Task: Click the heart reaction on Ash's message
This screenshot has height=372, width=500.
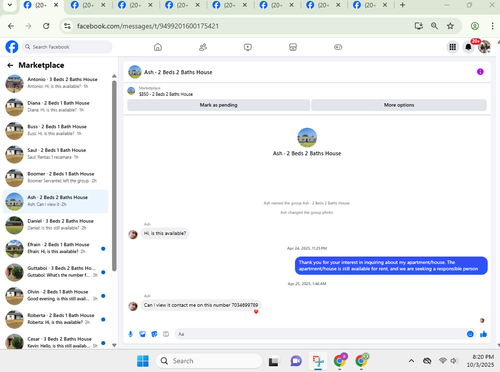Action: [256, 312]
